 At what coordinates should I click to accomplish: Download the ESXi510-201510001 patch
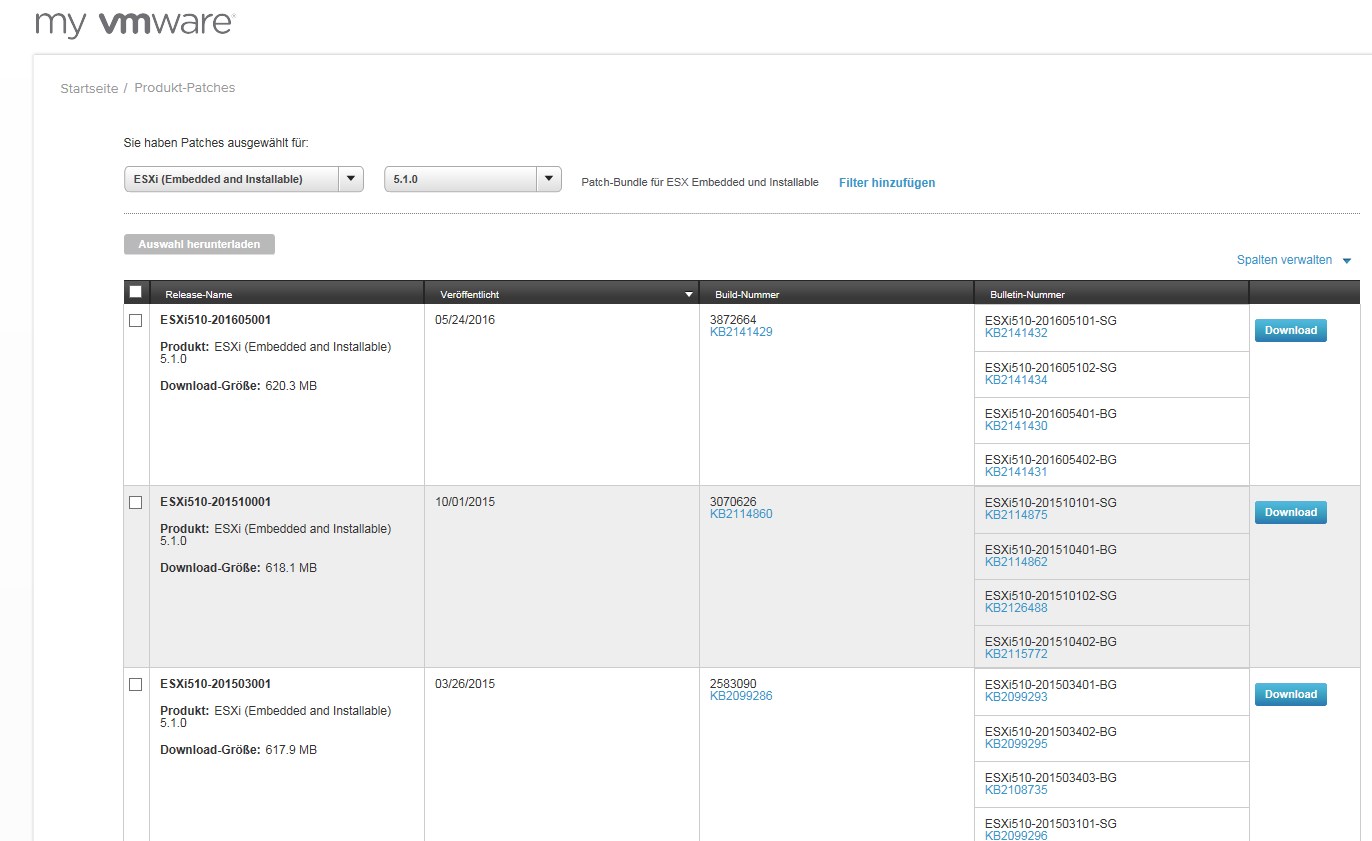click(x=1290, y=513)
